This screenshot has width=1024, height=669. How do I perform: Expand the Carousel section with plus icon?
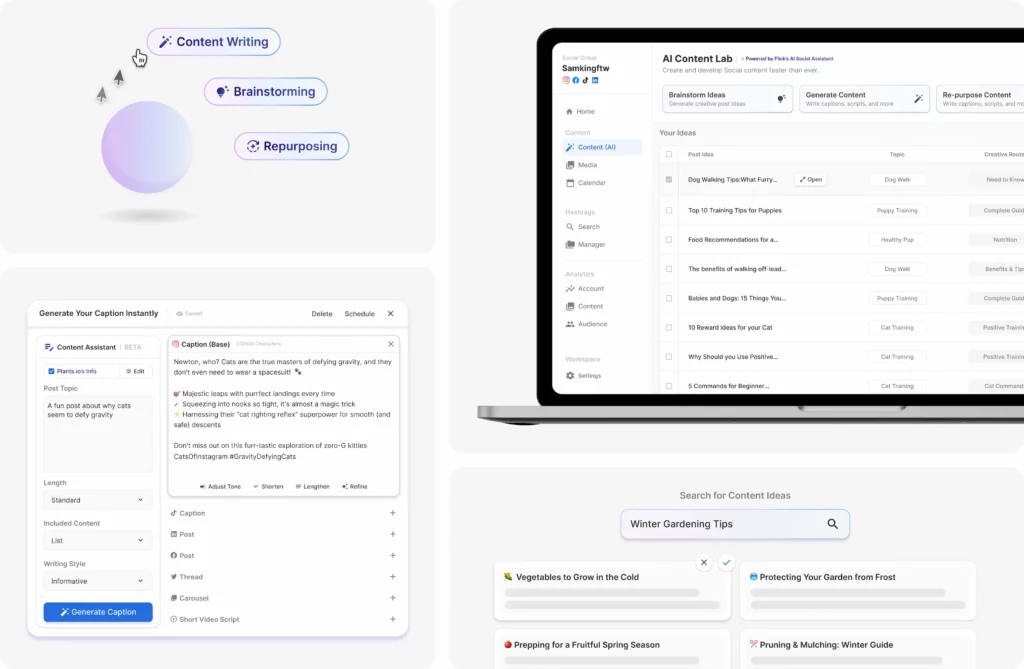tap(392, 598)
